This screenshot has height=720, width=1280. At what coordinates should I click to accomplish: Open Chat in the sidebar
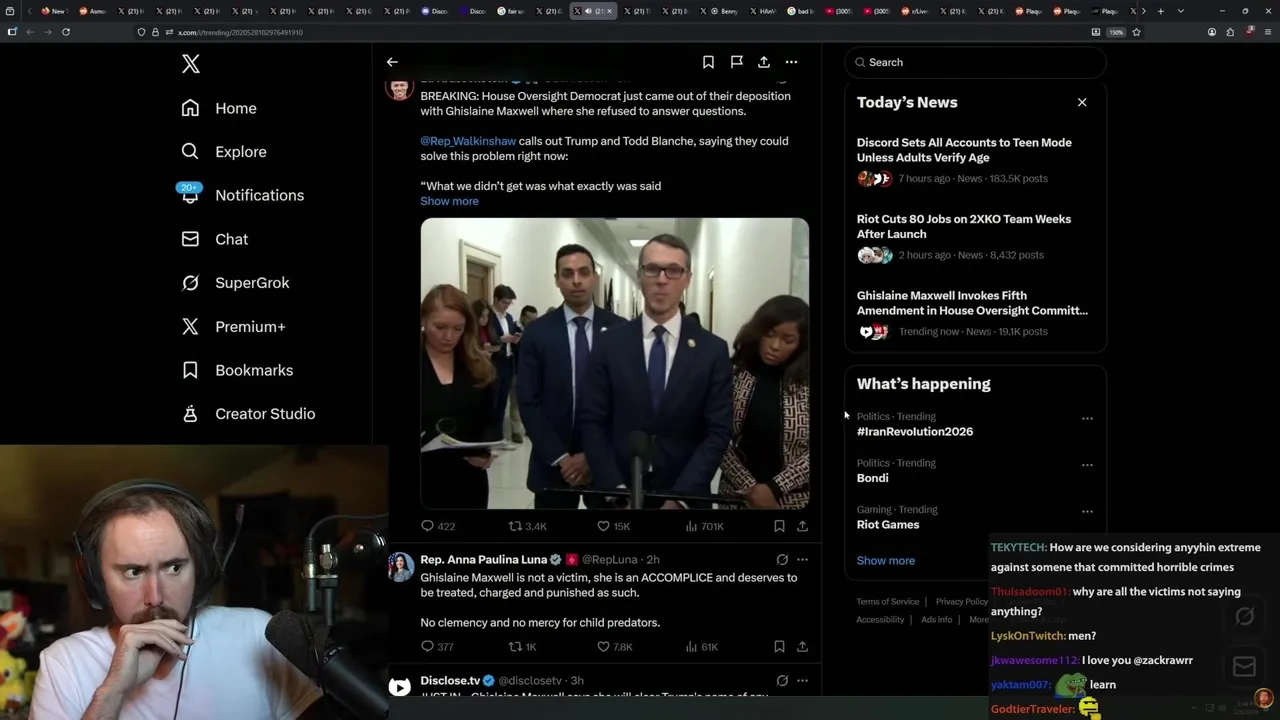[x=214, y=239]
